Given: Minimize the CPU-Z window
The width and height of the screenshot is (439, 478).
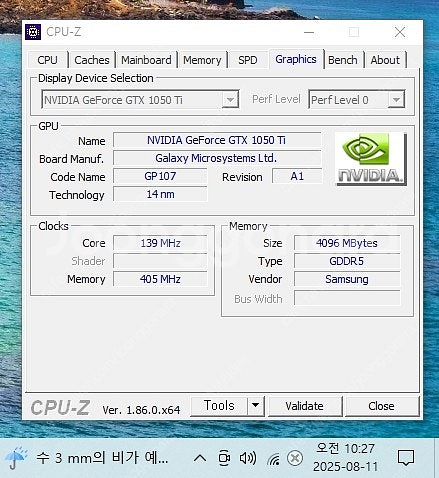Looking at the screenshot, I should click(309, 32).
